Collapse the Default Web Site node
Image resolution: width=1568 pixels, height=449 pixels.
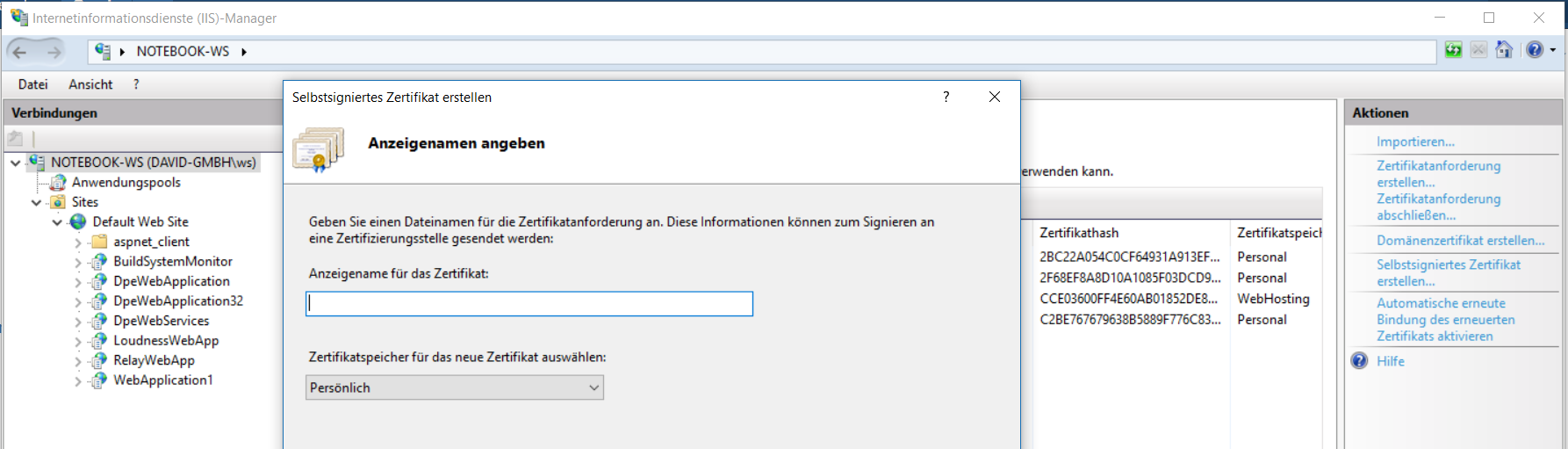(x=57, y=222)
